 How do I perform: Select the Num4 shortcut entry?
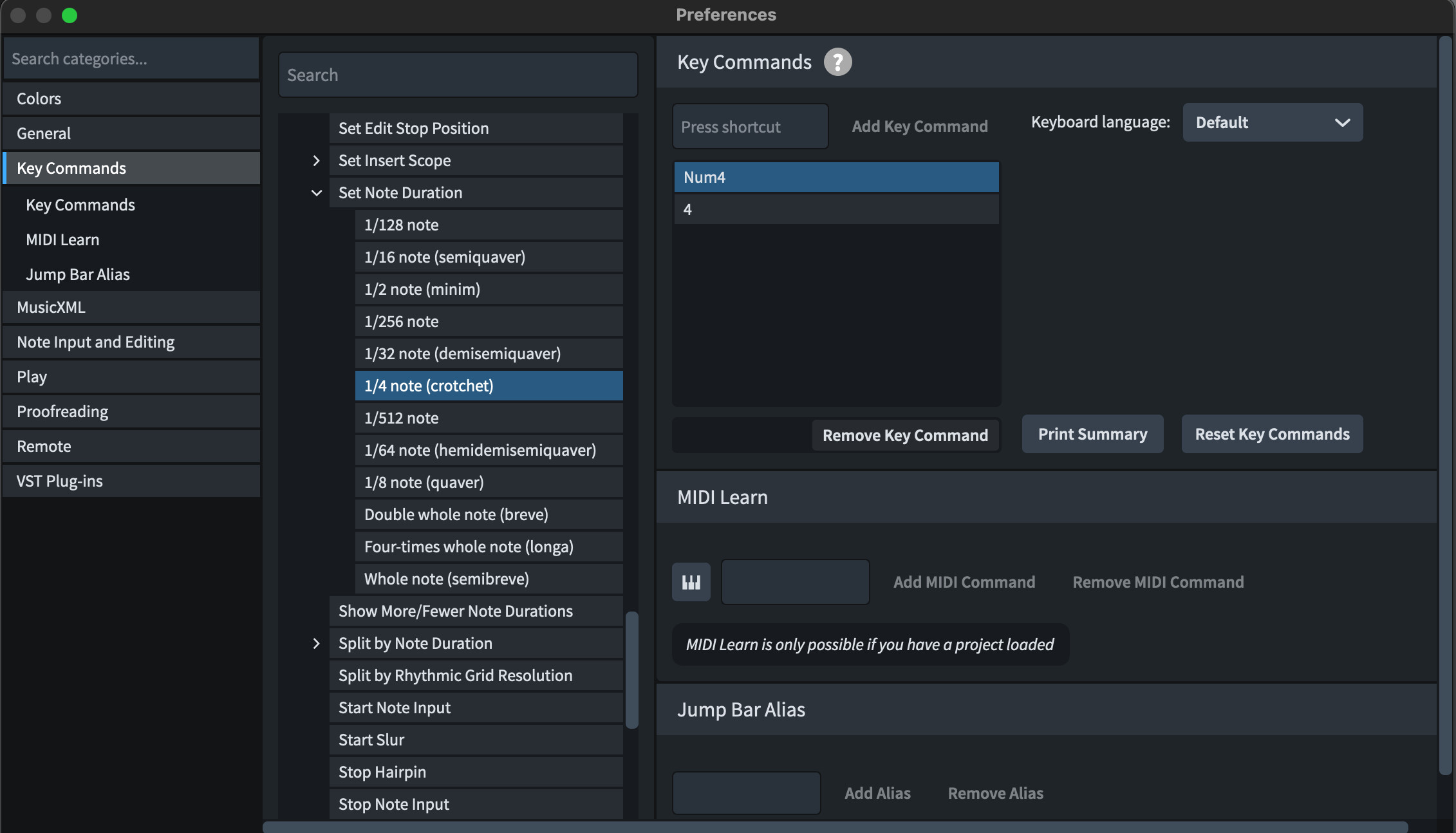coord(836,177)
